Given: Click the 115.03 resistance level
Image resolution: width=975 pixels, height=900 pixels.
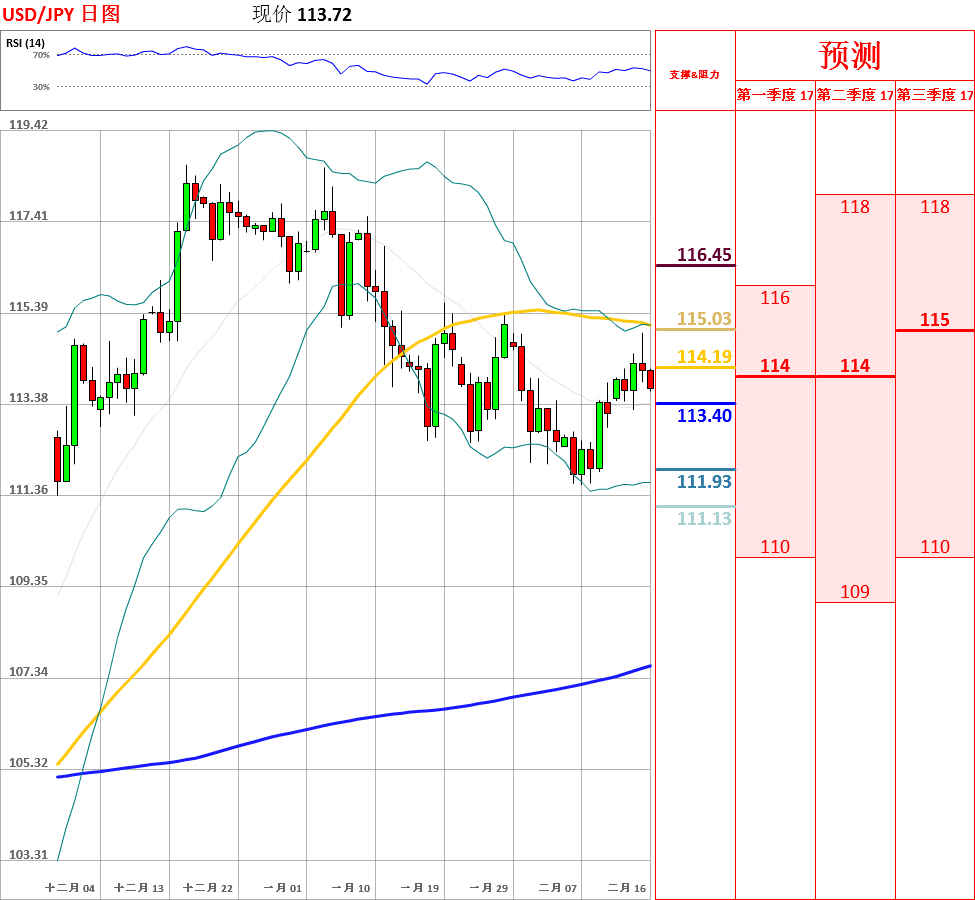Looking at the screenshot, I should click(x=704, y=319).
